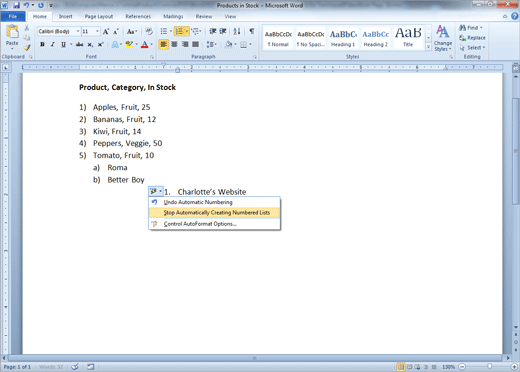Screen dimensions: 520x372
Task: Switch to the Mailings tab
Action: 173,16
